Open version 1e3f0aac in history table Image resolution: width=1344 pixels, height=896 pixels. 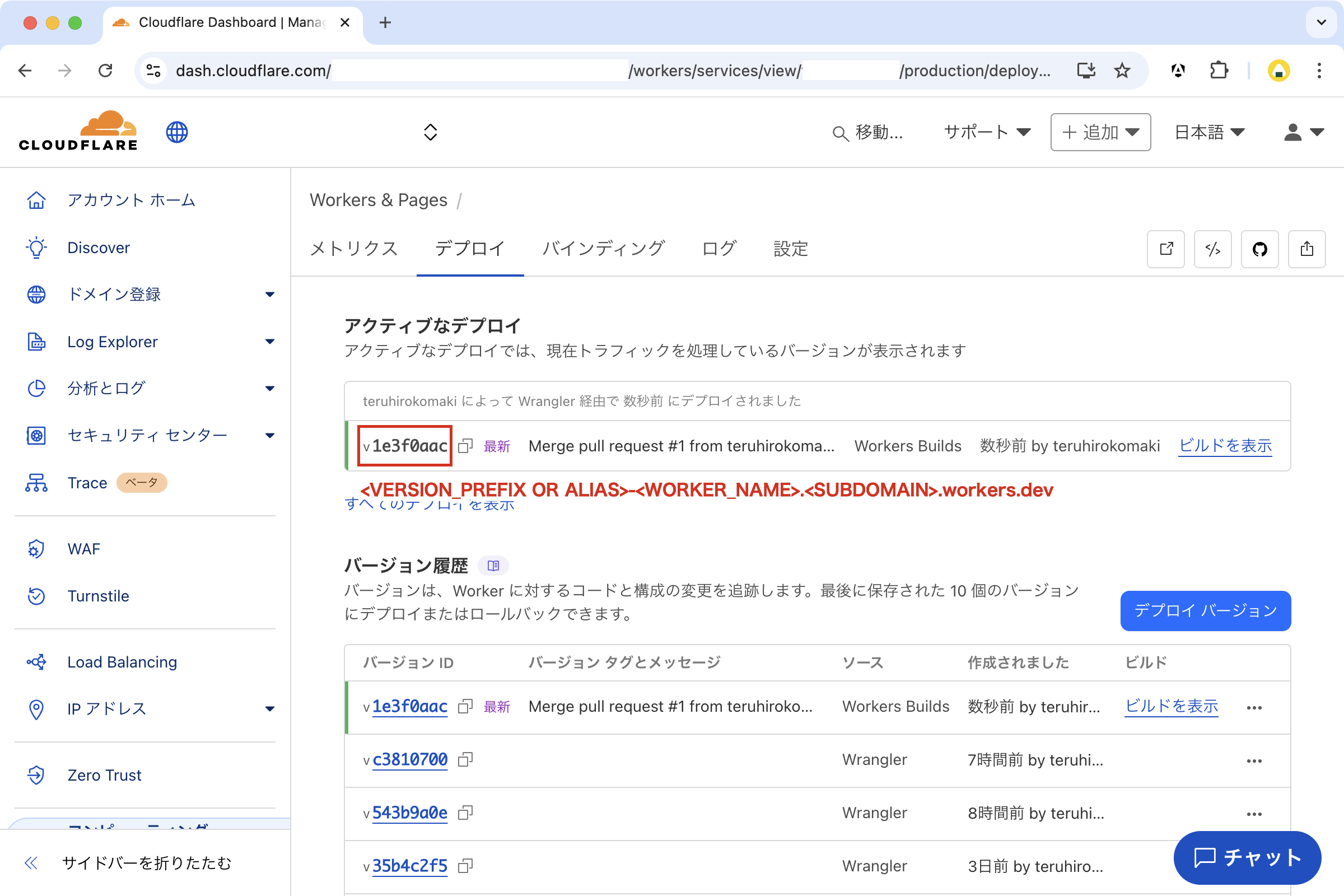pyautogui.click(x=410, y=706)
